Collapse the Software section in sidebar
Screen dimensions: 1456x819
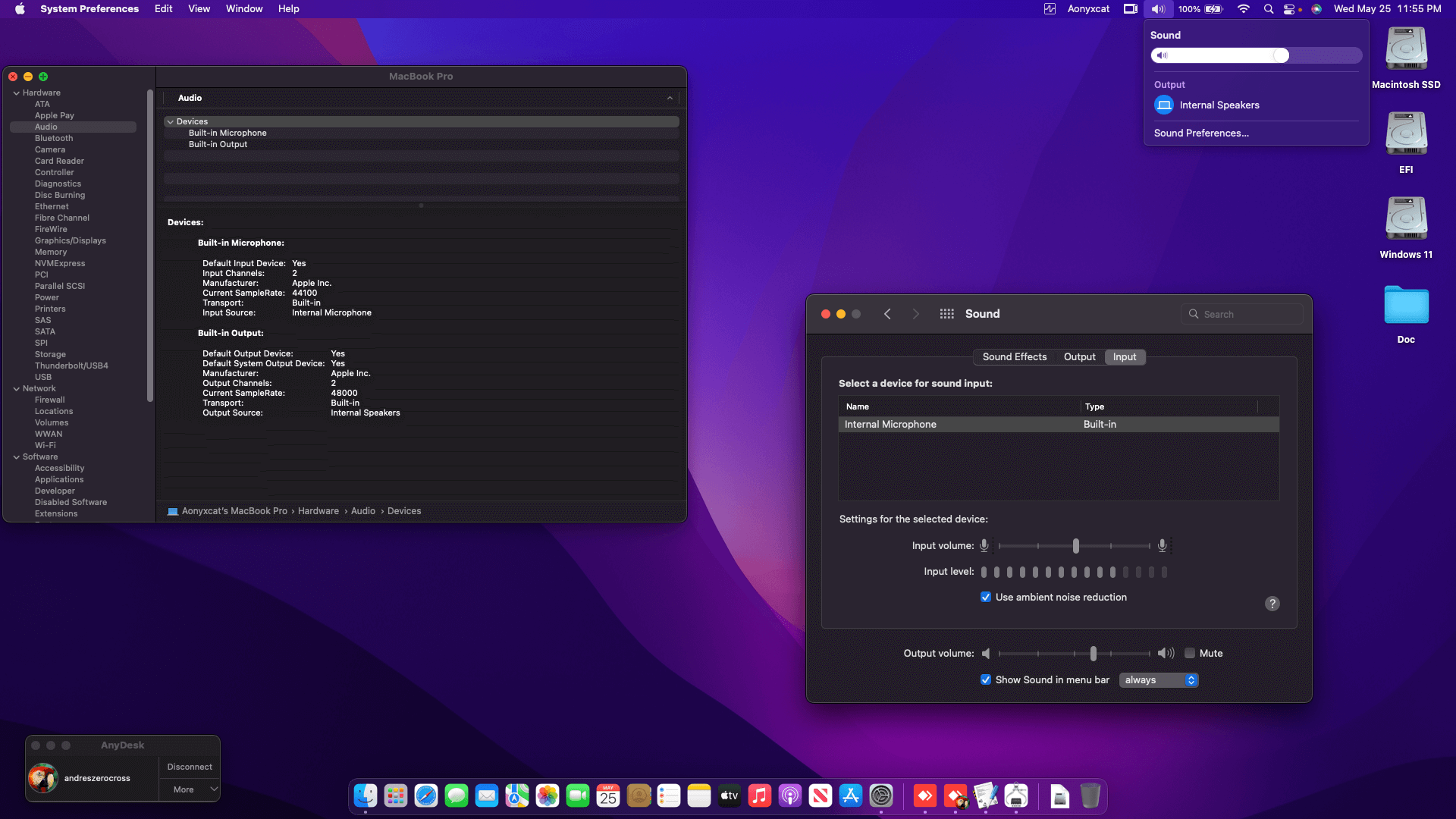pyautogui.click(x=17, y=457)
